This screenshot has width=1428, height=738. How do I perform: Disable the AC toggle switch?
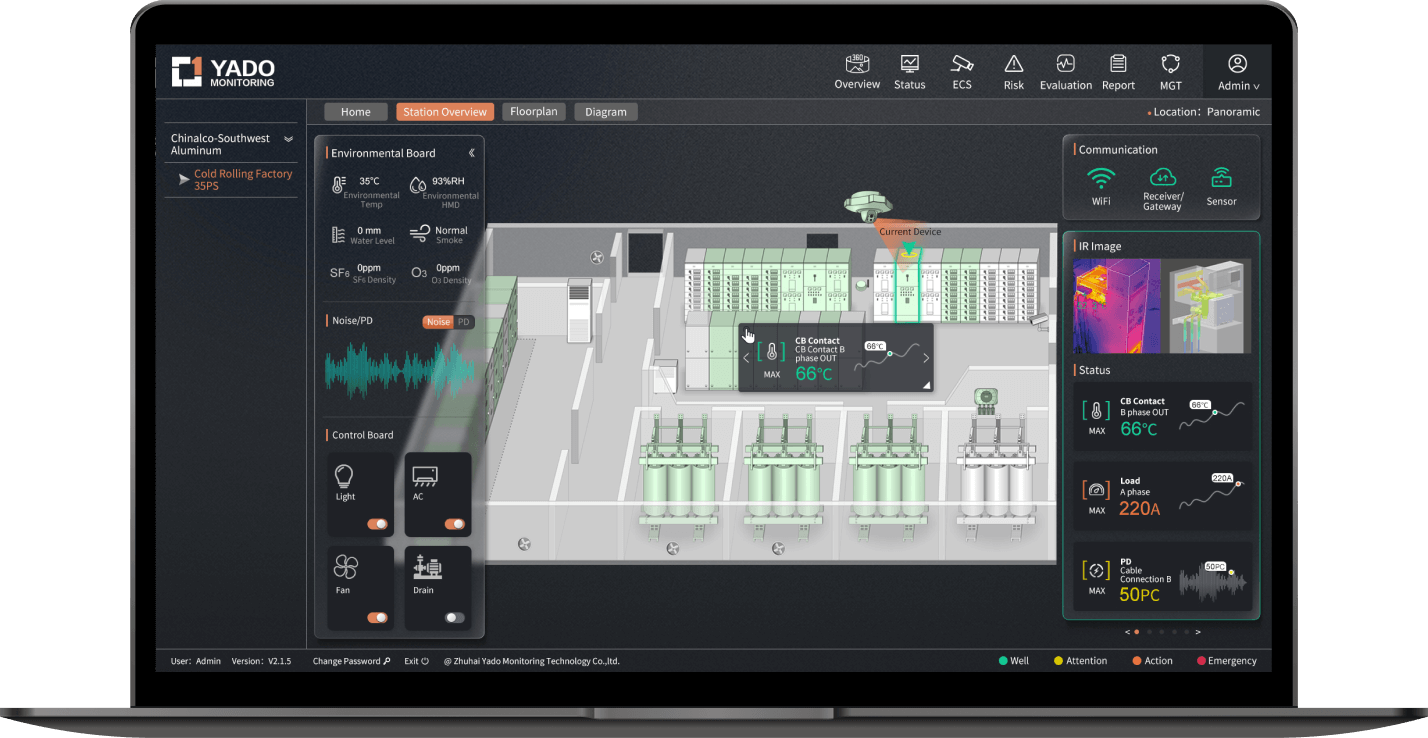coord(454,524)
